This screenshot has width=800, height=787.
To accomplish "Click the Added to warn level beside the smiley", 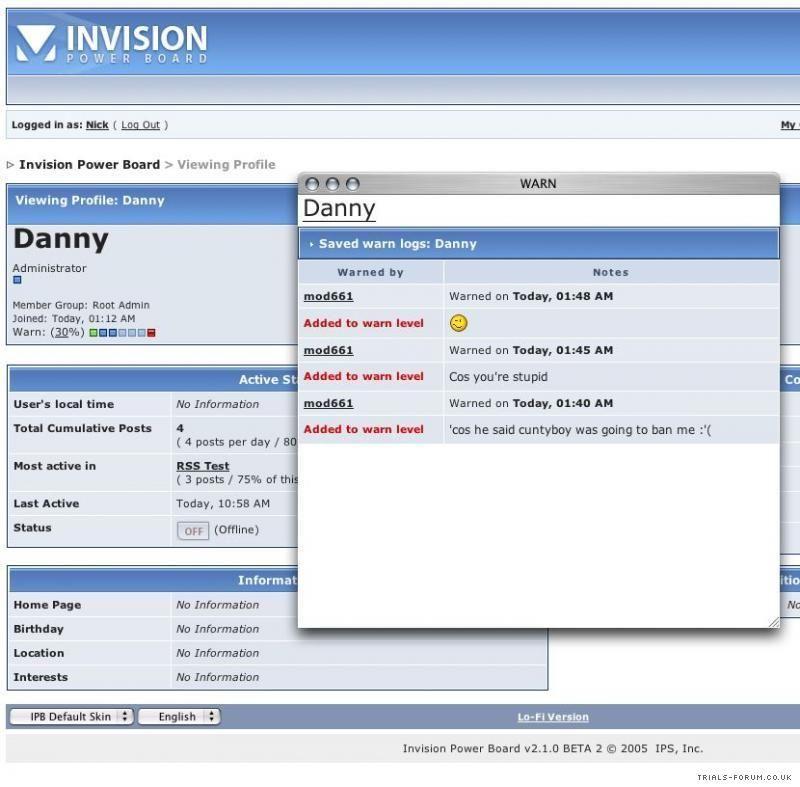I will (x=364, y=323).
